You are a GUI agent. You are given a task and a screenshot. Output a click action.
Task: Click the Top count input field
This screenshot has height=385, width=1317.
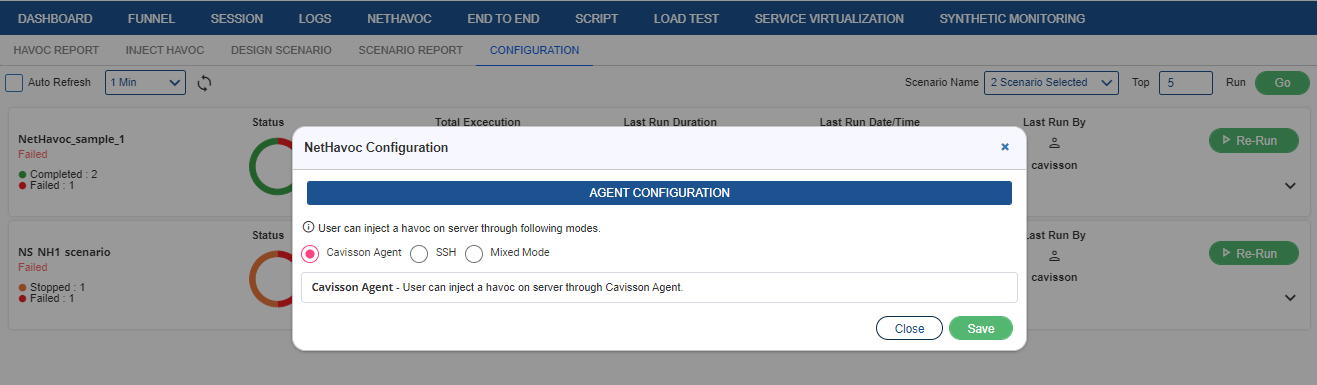coord(1186,83)
